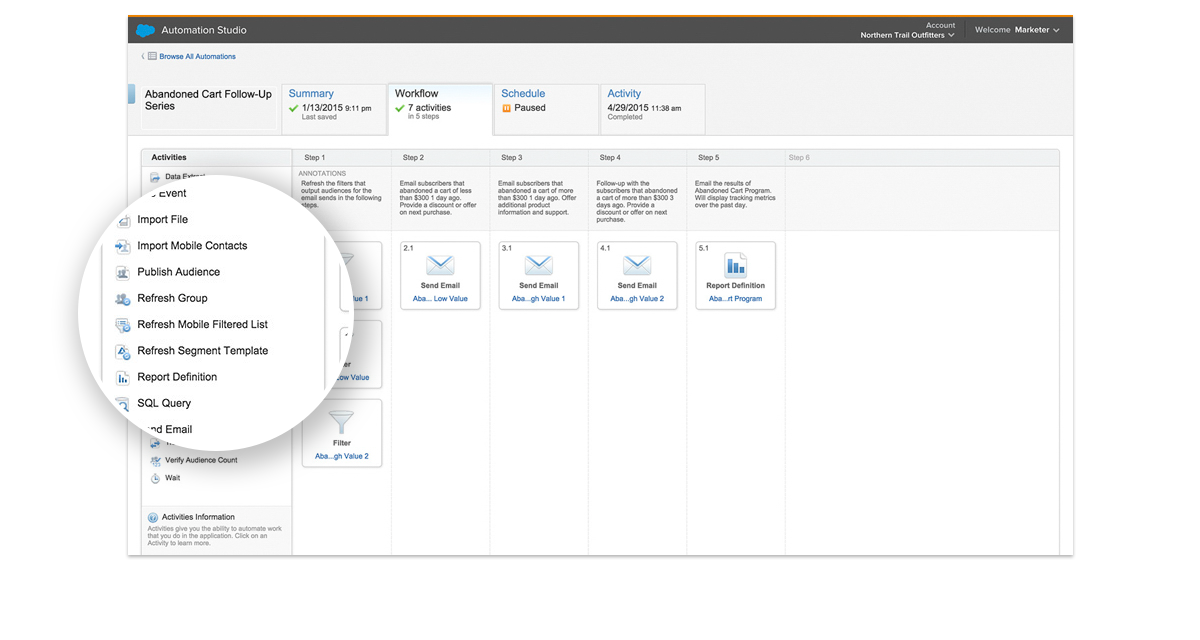Select the Refresh Segment Template icon
The image size is (1200, 640).
pos(122,351)
